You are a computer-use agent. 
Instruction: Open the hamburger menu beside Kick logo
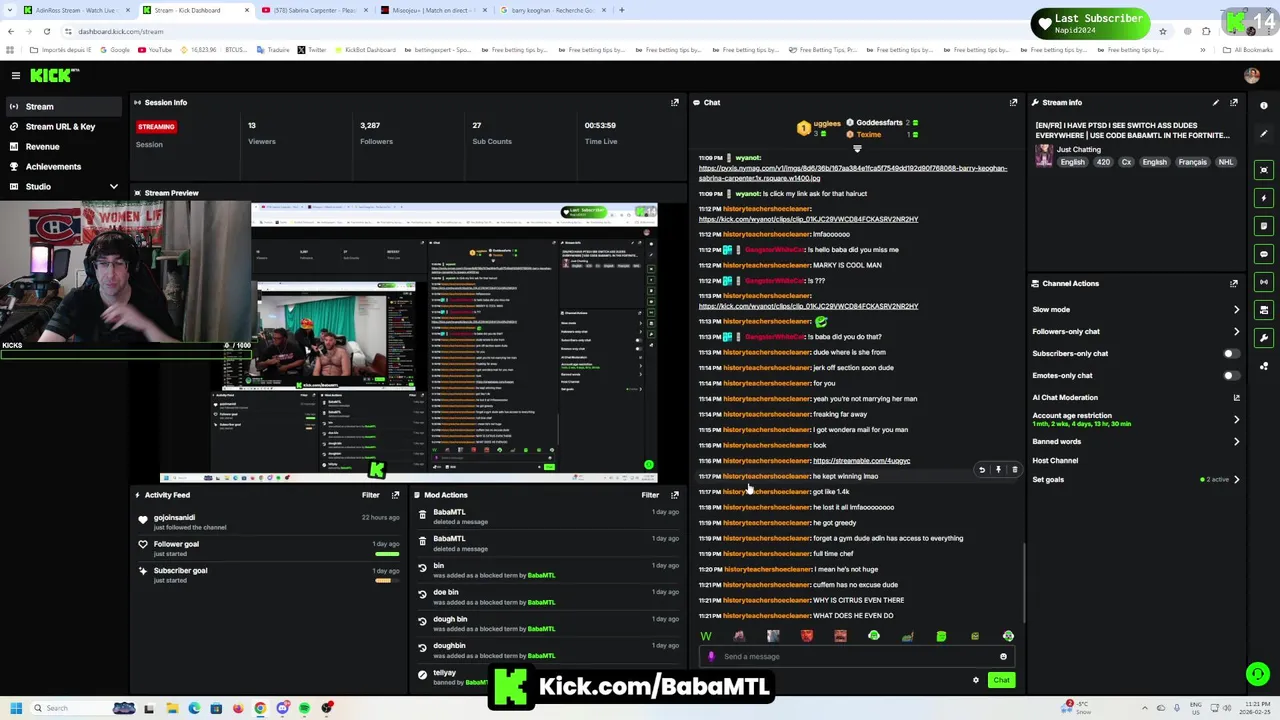(16, 75)
